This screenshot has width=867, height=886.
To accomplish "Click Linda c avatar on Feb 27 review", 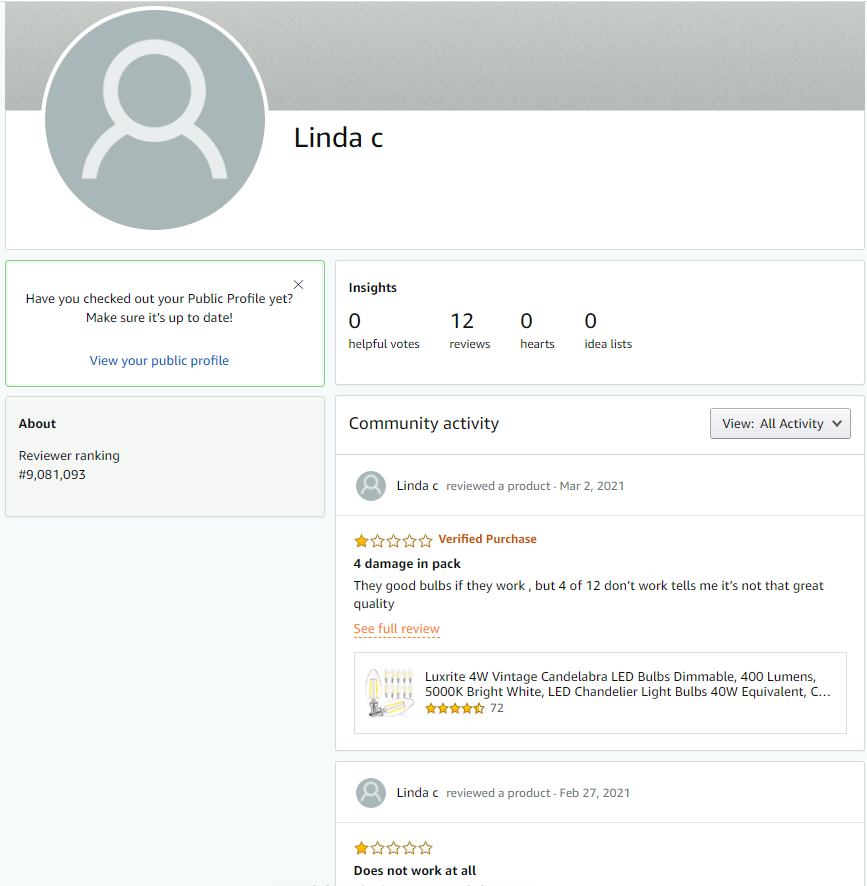I will pos(371,793).
